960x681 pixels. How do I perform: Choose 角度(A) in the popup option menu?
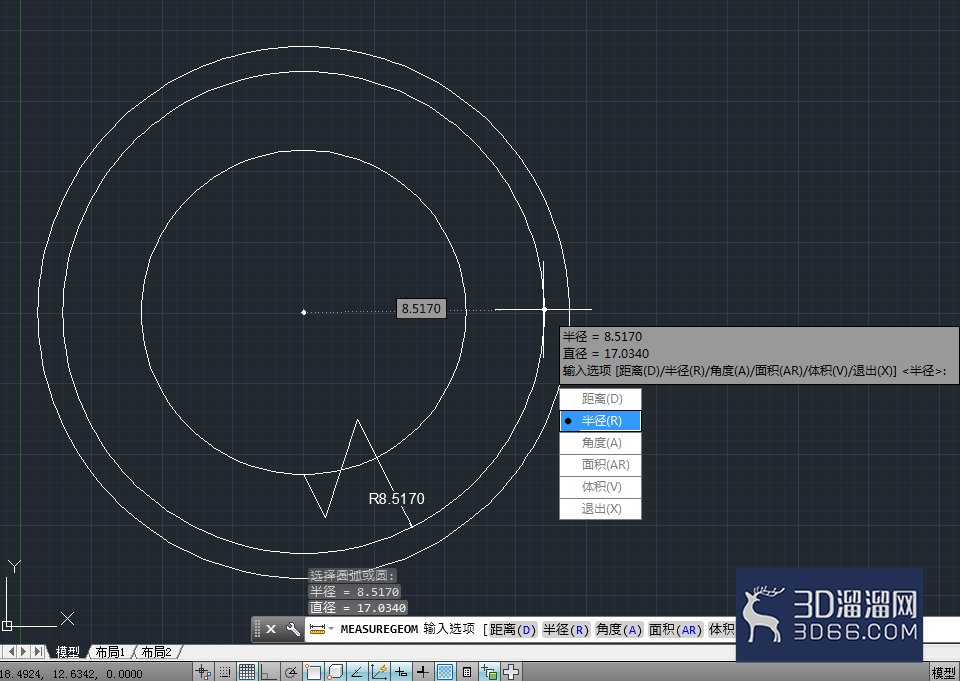pos(601,443)
